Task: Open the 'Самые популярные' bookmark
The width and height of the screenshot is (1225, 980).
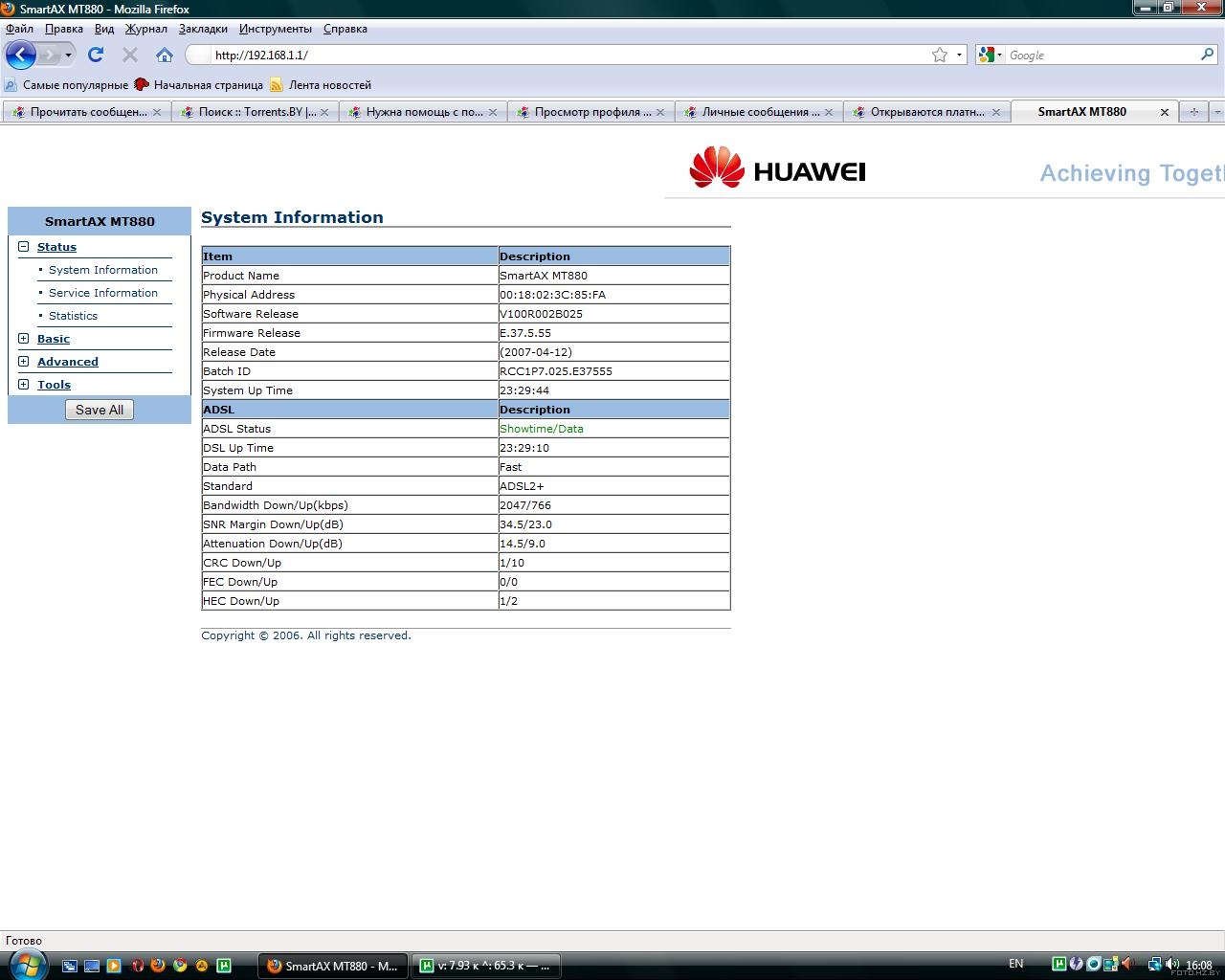Action: pos(66,85)
